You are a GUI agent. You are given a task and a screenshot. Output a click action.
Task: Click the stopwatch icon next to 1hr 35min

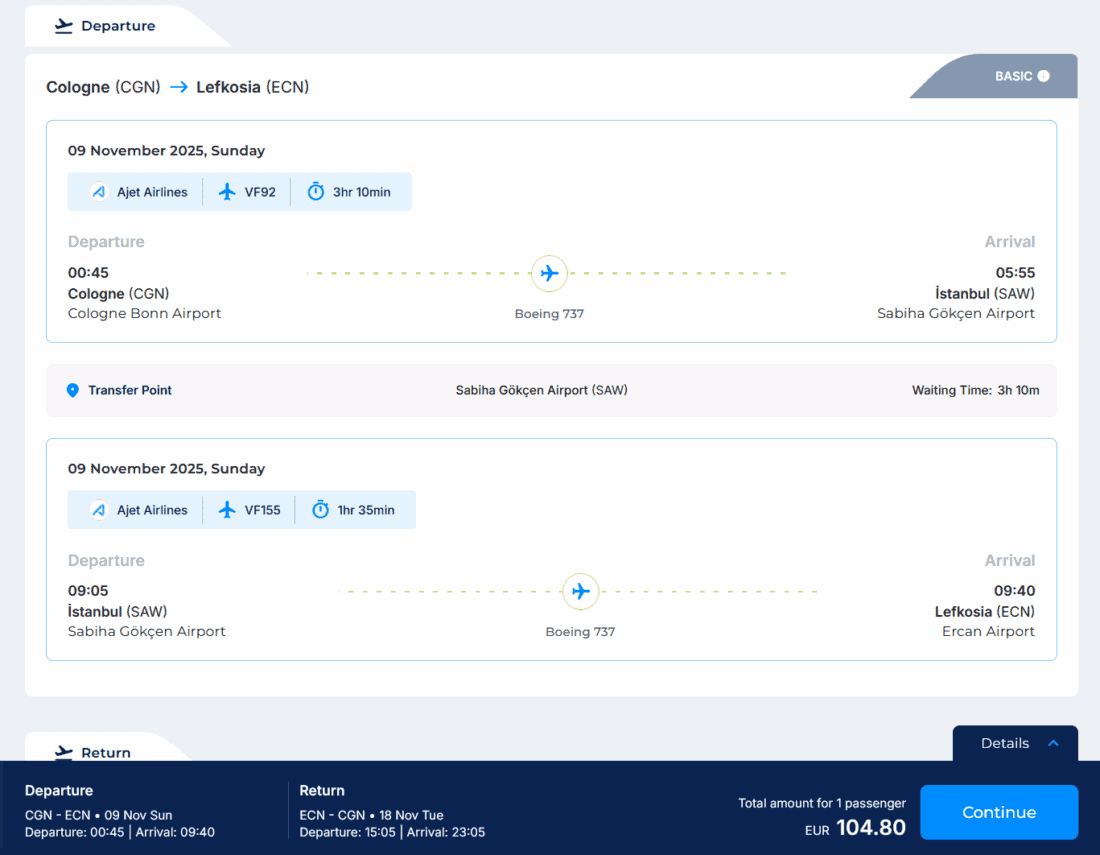coord(320,510)
